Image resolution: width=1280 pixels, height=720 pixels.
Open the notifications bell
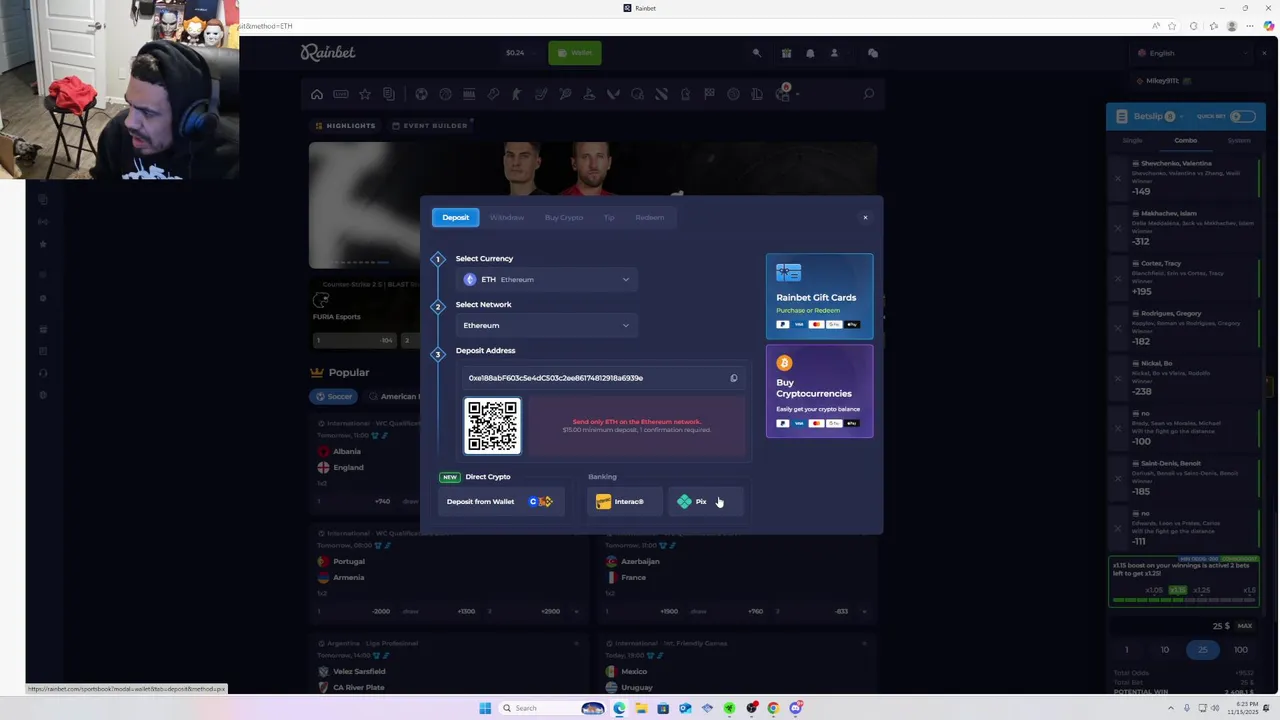810,53
